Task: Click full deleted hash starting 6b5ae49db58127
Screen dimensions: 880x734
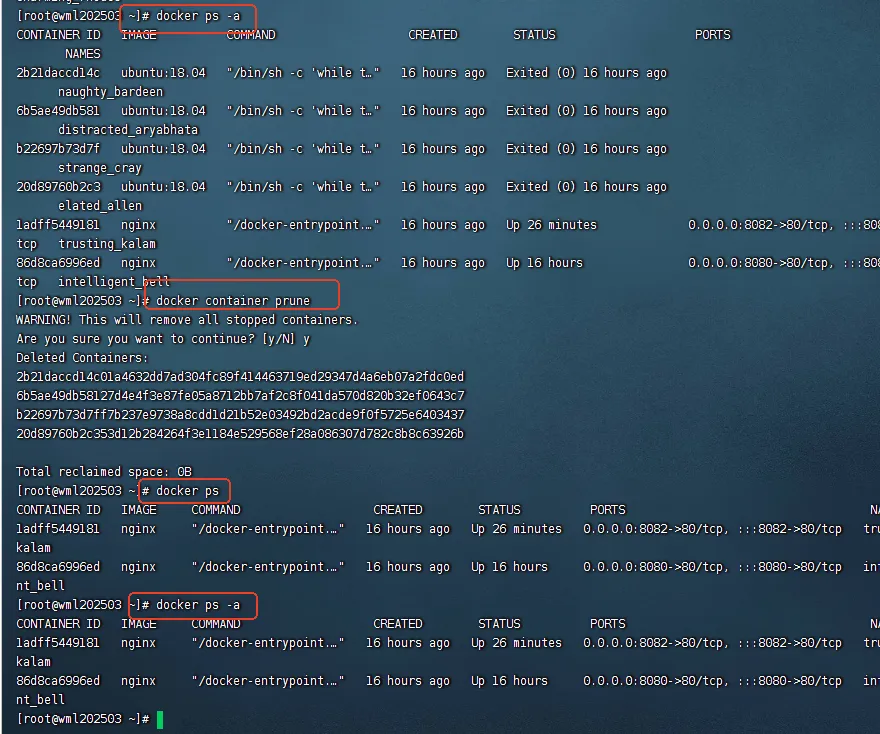Action: pyautogui.click(x=240, y=396)
